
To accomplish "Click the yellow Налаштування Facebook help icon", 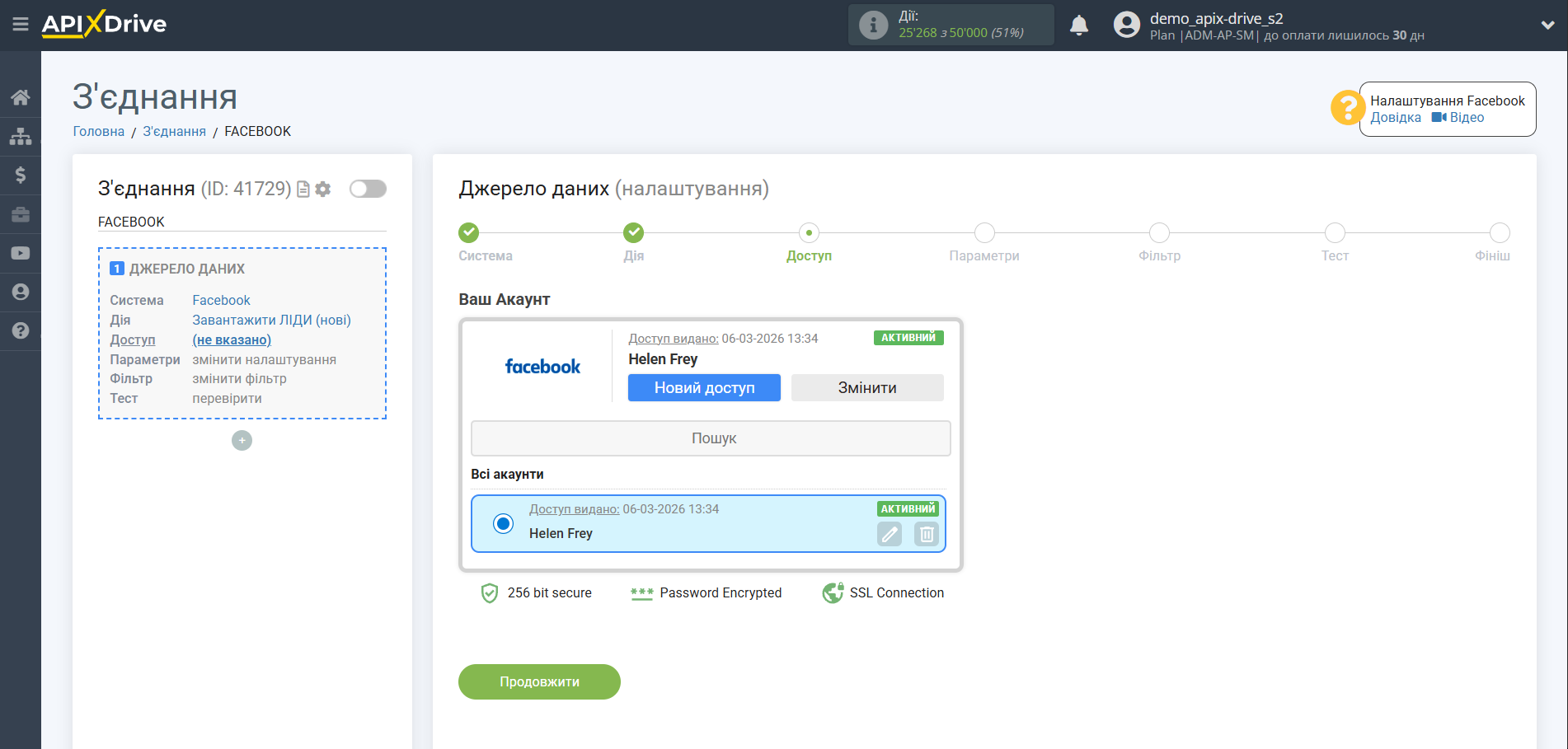I will [x=1347, y=108].
